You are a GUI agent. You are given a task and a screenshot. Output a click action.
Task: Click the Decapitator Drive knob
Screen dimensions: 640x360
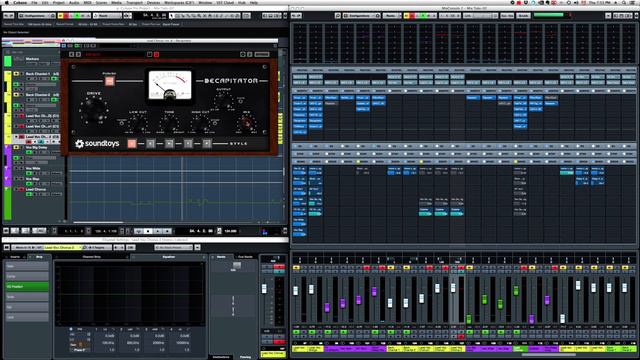(x=93, y=109)
